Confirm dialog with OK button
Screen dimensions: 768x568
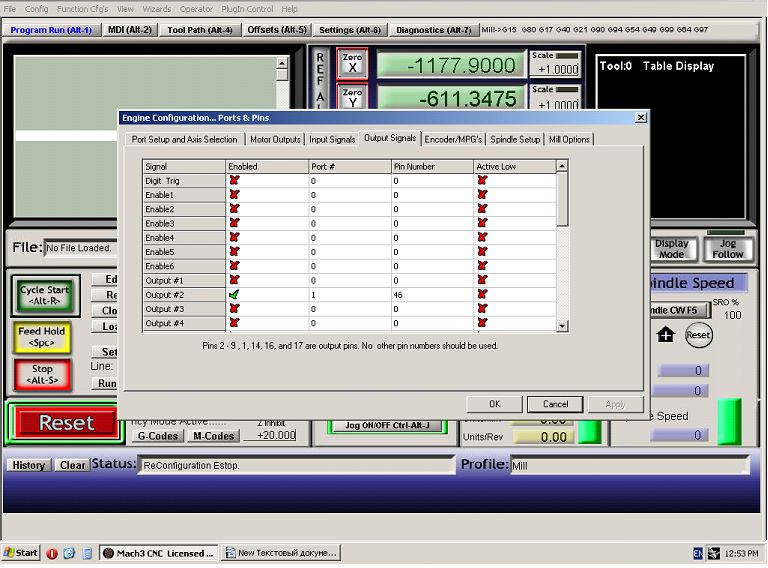[495, 404]
